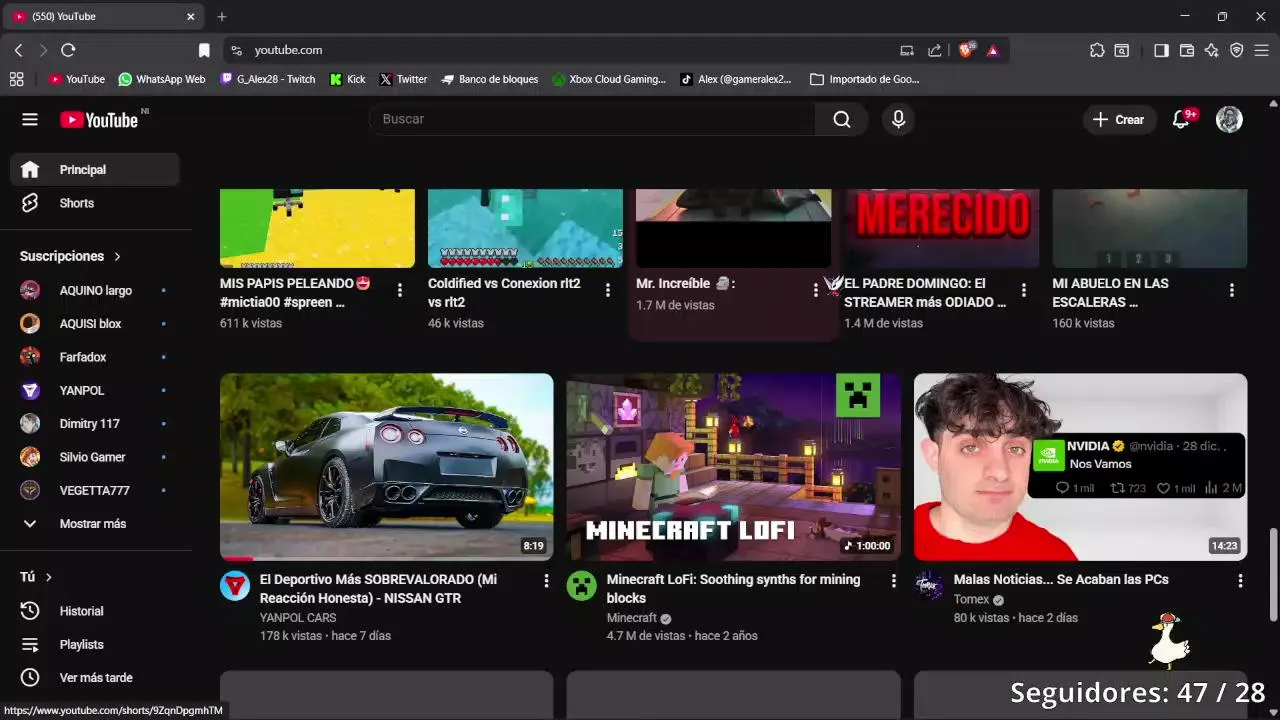Reload the page with the browser refresh button
The image size is (1280, 720).
[x=68, y=50]
